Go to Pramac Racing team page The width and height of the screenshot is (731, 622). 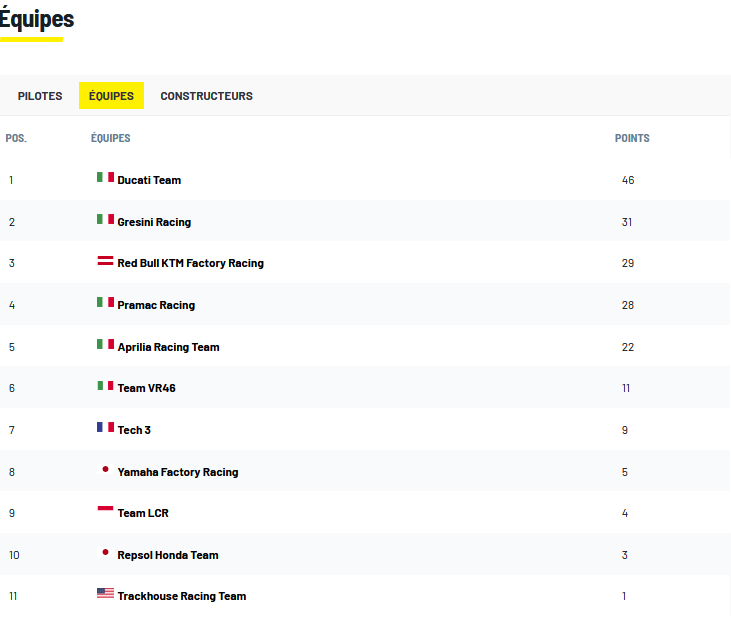[x=156, y=305]
